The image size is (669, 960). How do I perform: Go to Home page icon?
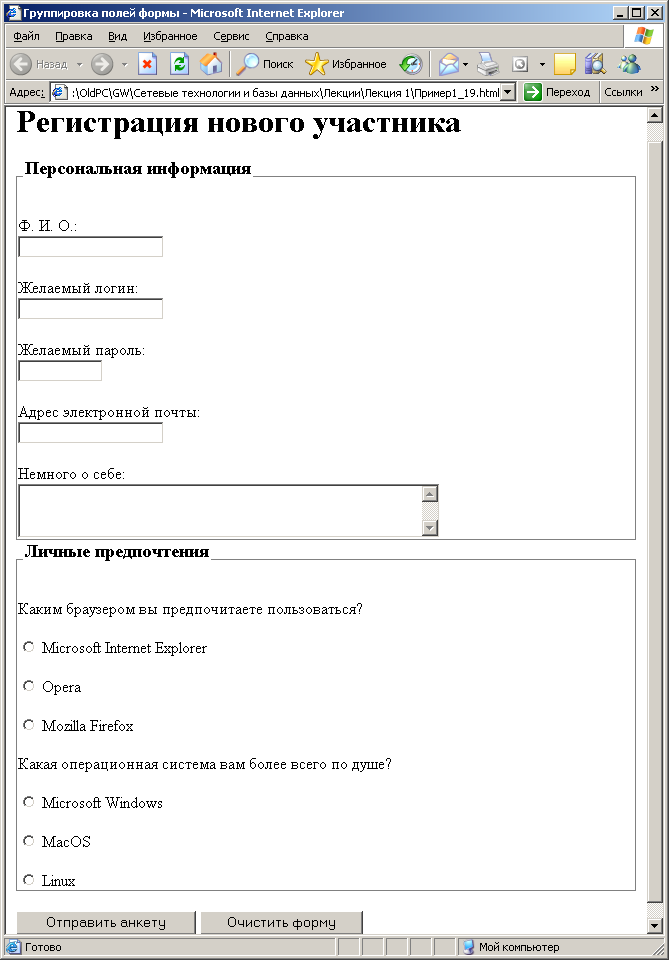tap(211, 64)
